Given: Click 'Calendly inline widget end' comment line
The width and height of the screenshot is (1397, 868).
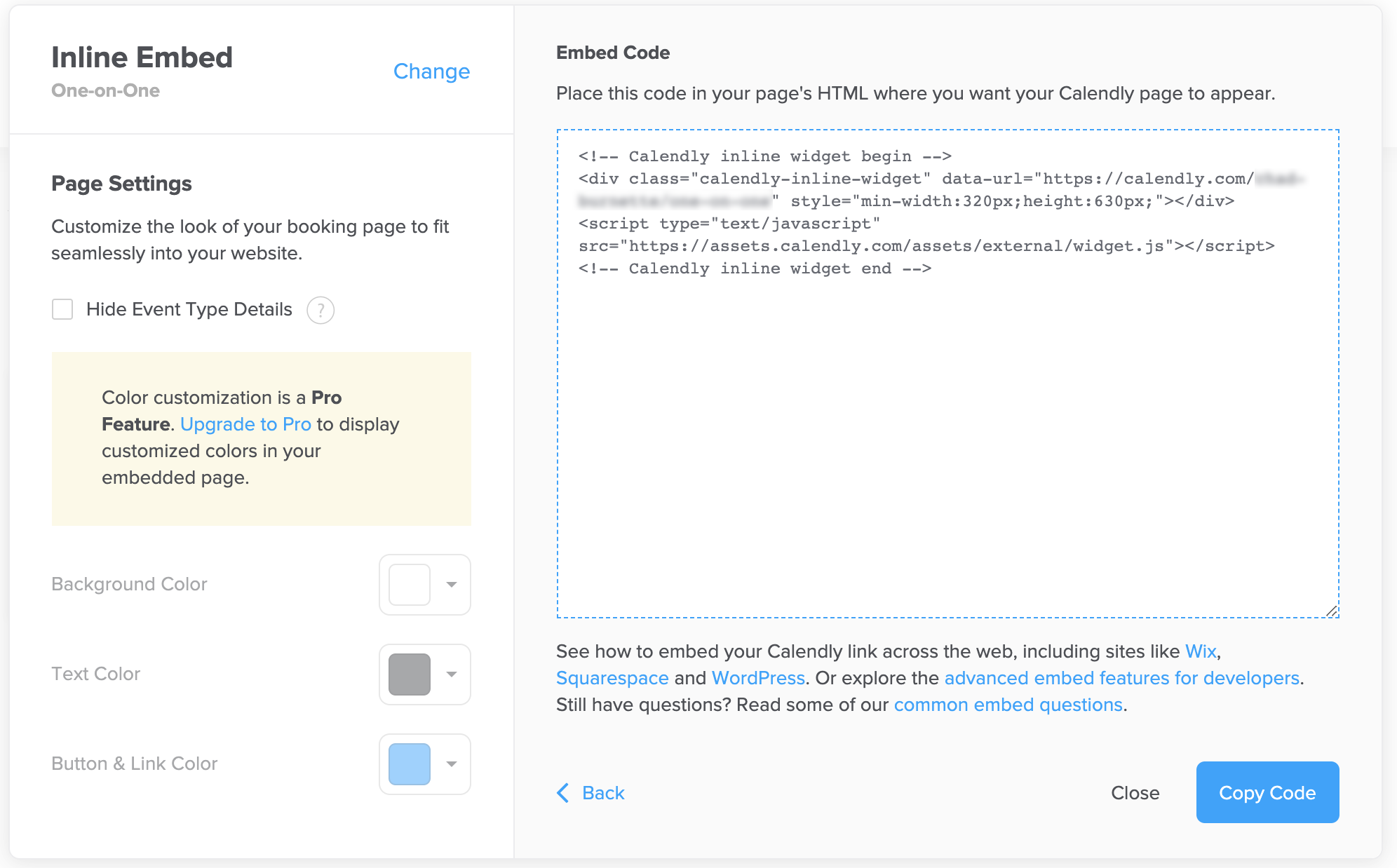Looking at the screenshot, I should 755,269.
